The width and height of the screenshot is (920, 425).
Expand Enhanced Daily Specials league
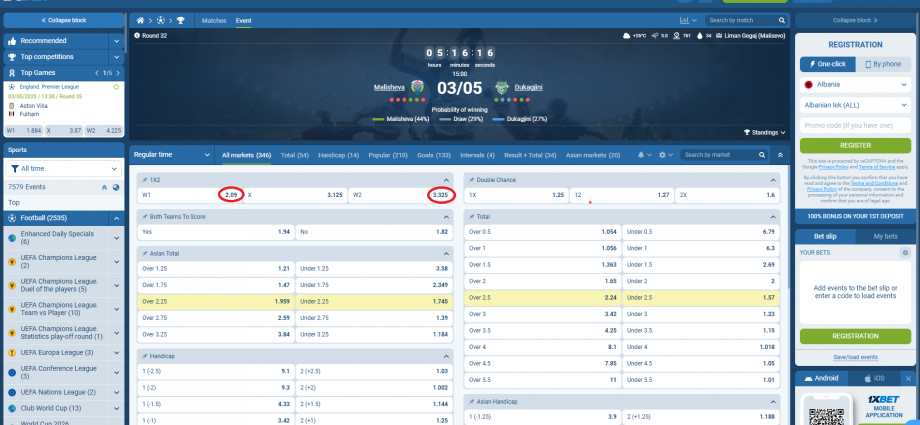(x=116, y=238)
